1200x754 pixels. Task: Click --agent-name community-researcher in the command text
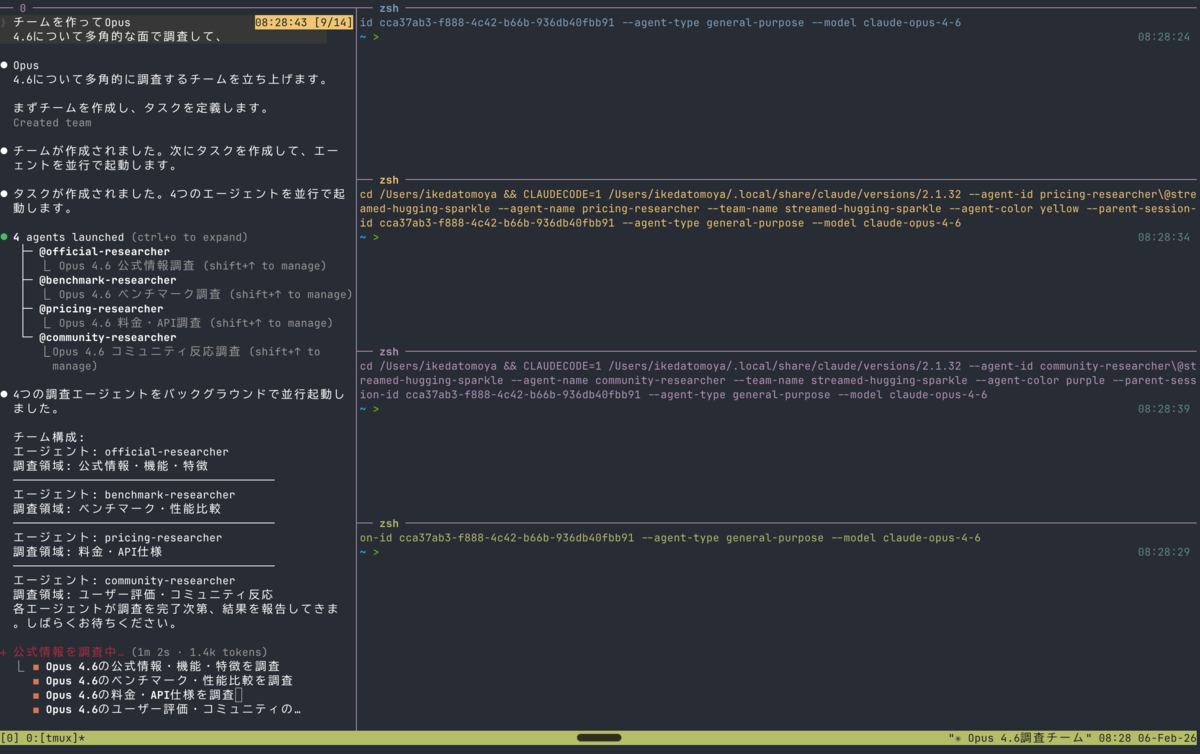(619, 381)
